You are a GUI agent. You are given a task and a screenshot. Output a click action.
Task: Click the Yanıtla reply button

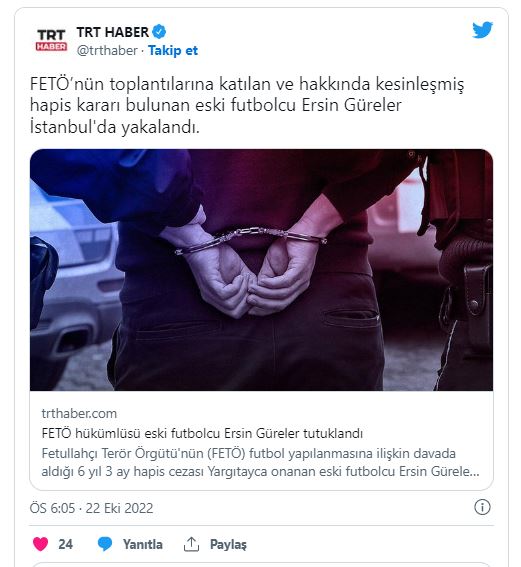[142, 544]
